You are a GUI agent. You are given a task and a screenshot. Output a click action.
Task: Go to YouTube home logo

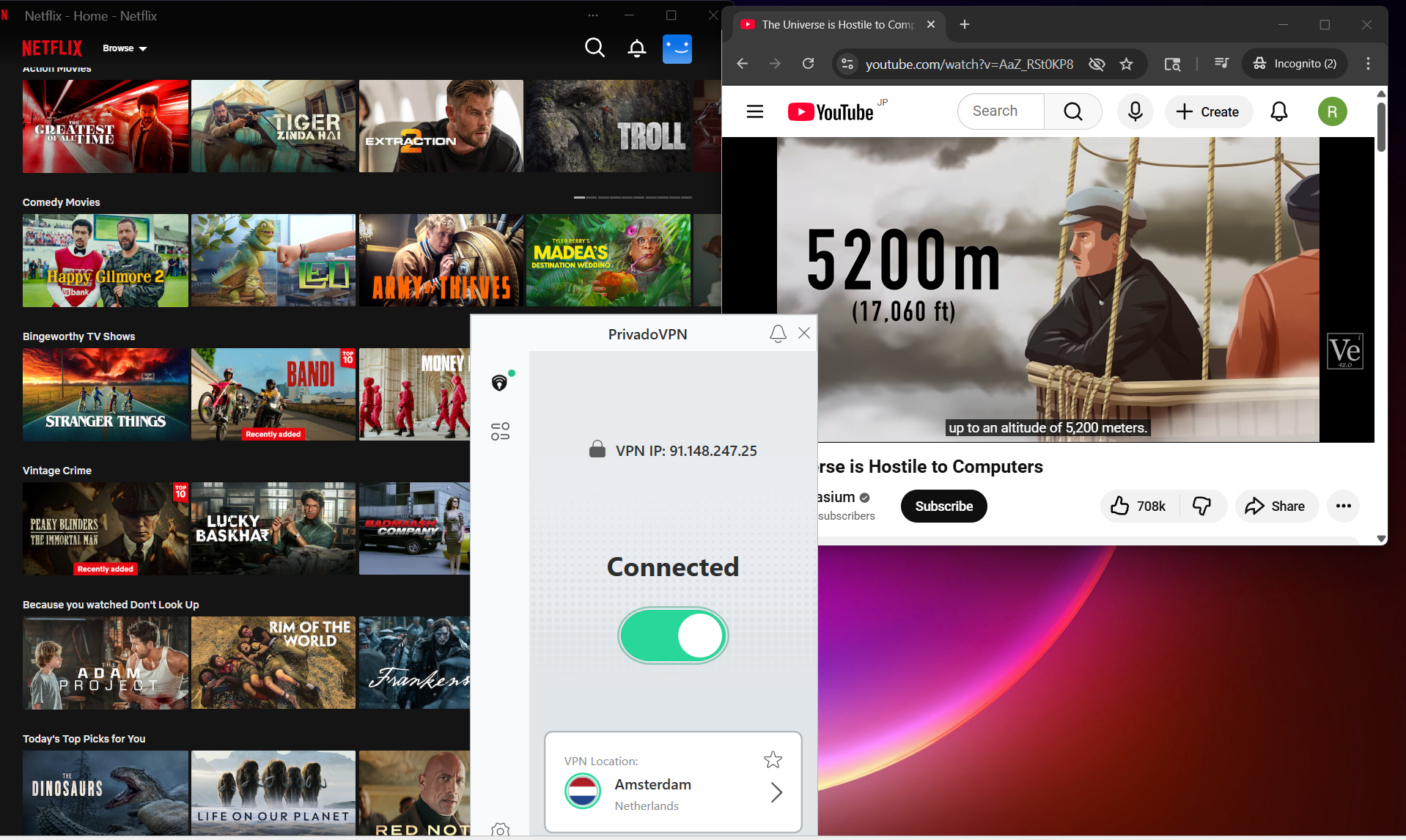tap(831, 111)
